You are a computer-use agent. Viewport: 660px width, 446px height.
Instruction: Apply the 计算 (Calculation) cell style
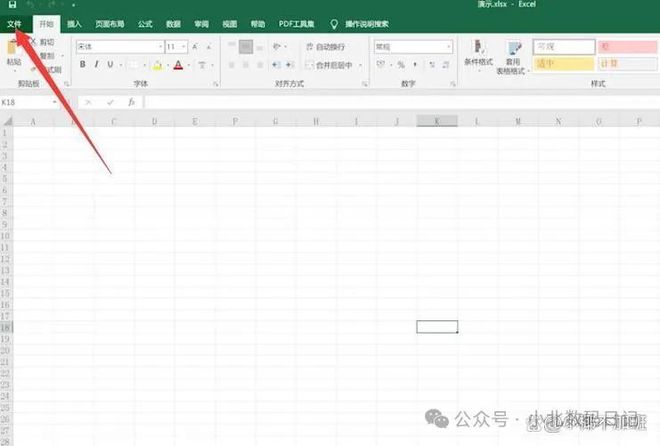pos(627,64)
